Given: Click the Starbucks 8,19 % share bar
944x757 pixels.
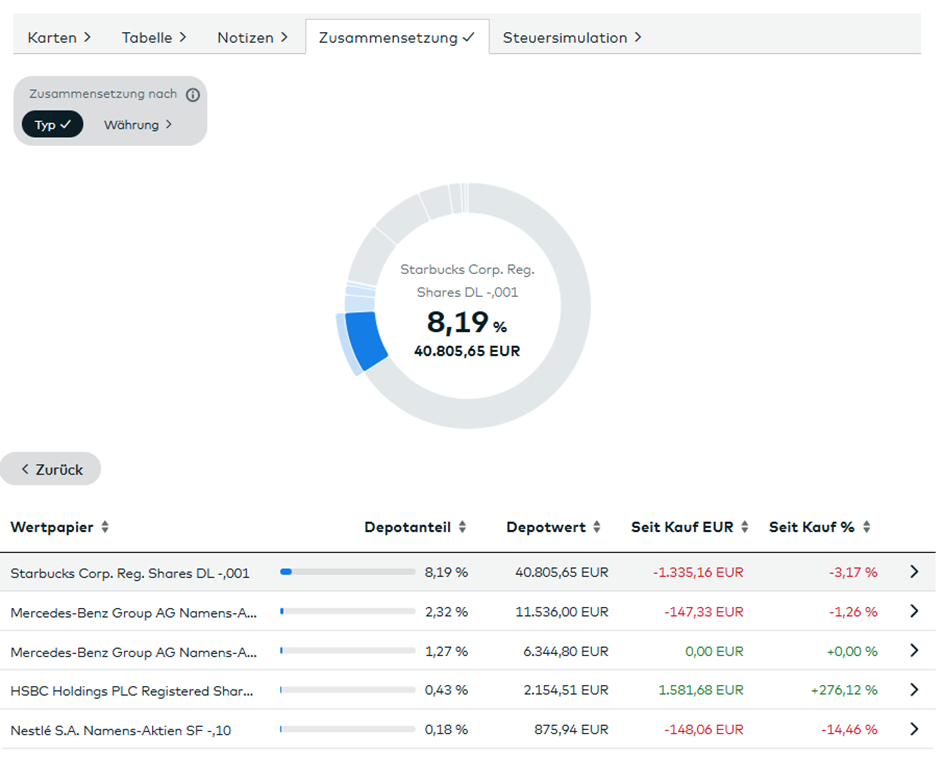Looking at the screenshot, I should click(347, 572).
